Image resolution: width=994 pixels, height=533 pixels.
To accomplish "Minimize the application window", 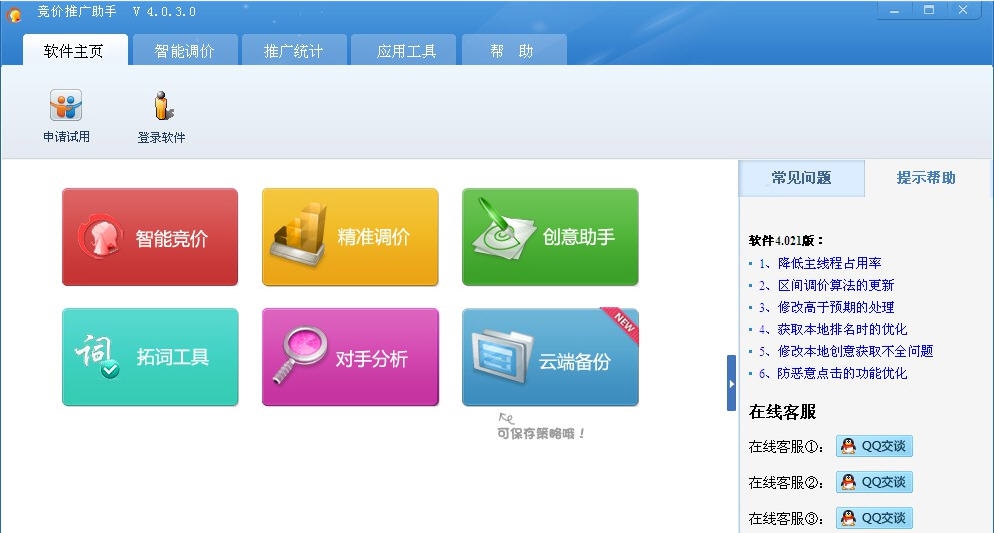I will coord(894,11).
